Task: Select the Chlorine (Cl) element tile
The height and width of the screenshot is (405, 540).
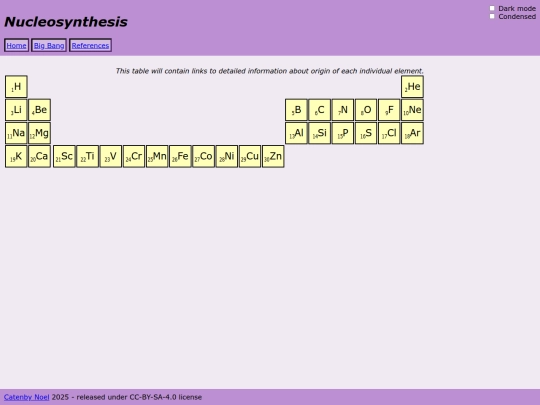Action: [389, 133]
